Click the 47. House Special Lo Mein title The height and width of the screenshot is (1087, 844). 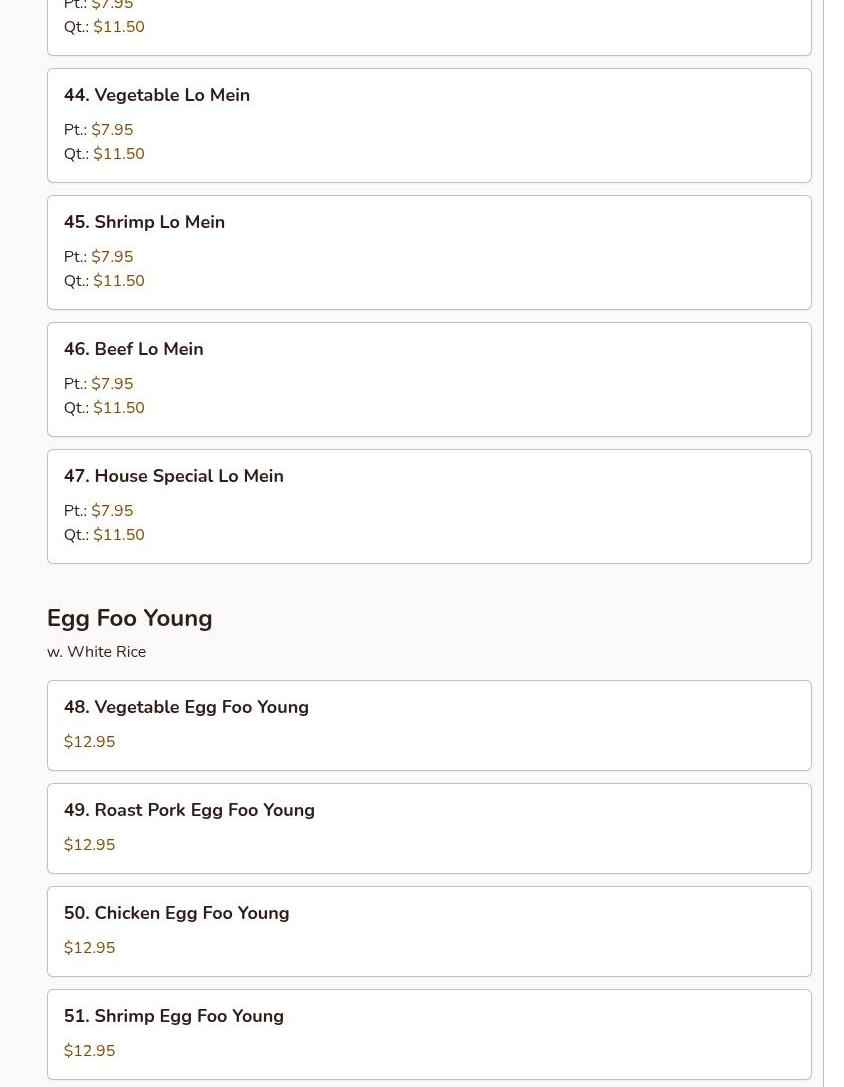[x=174, y=476]
